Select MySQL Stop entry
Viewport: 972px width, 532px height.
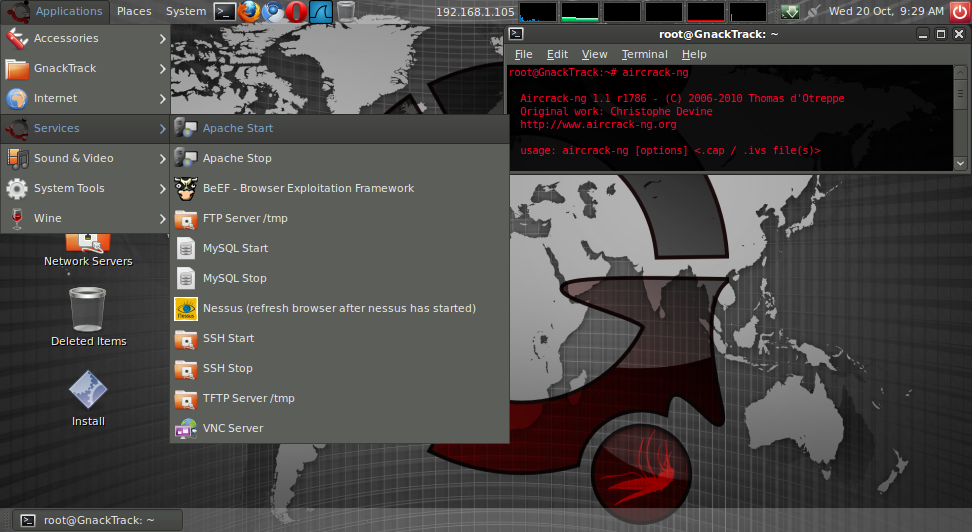[340, 278]
